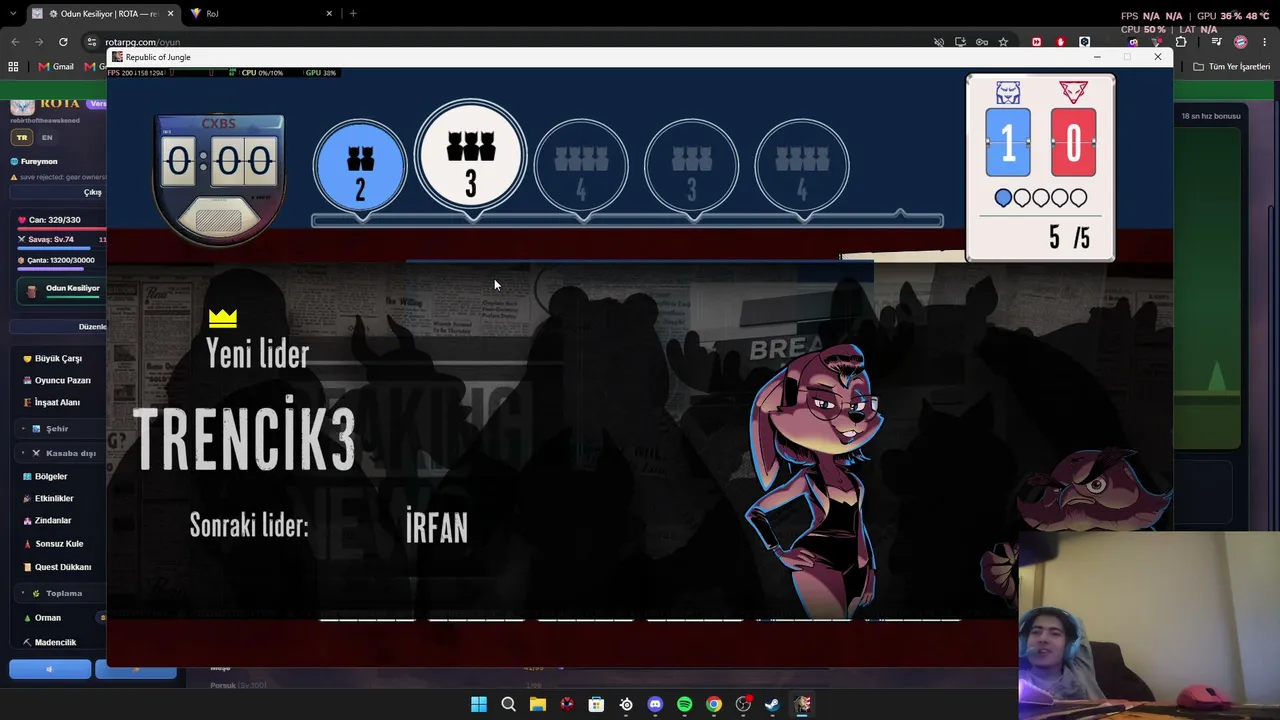Open the Gmail bookmark

56,67
